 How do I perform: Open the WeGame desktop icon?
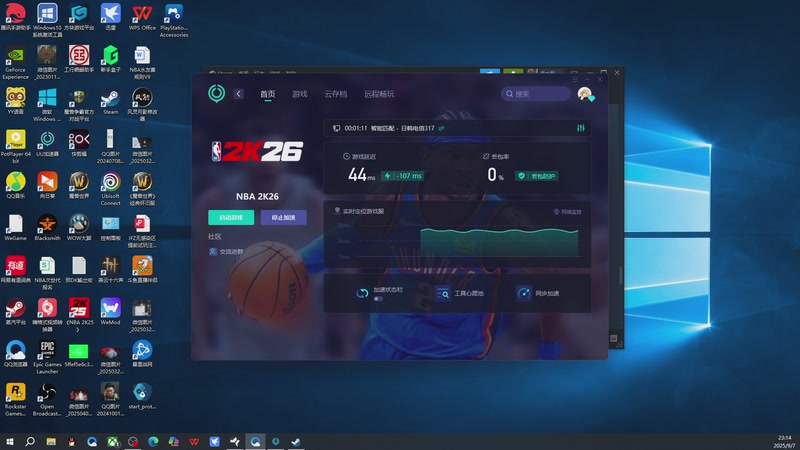click(15, 227)
